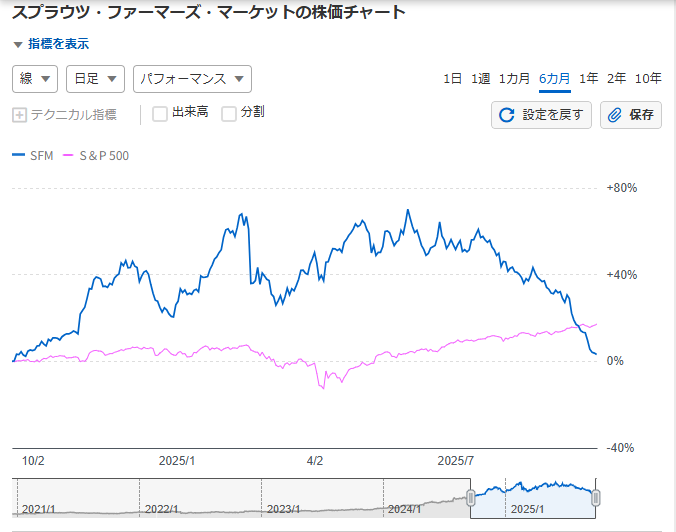
Task: Click the 10/2 date axis label
Action: pos(33,461)
